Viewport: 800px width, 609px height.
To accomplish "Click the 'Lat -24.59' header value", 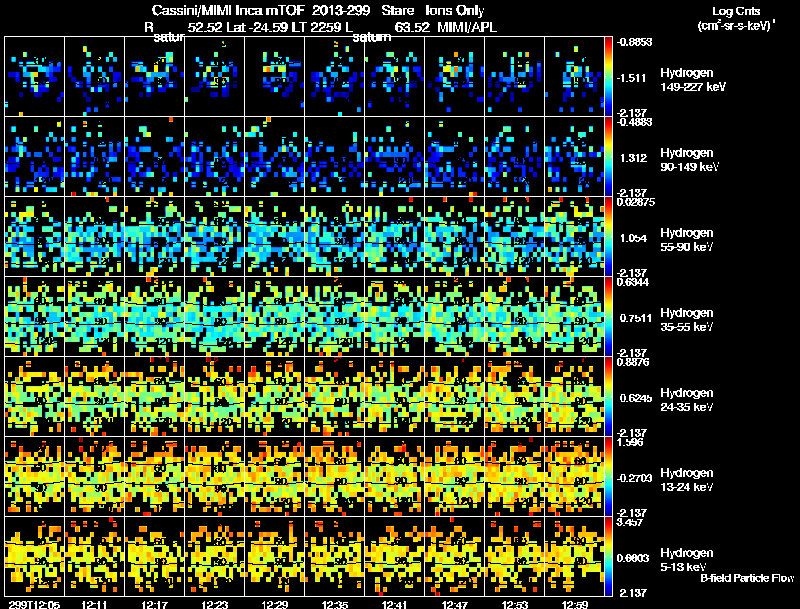I will click(258, 27).
